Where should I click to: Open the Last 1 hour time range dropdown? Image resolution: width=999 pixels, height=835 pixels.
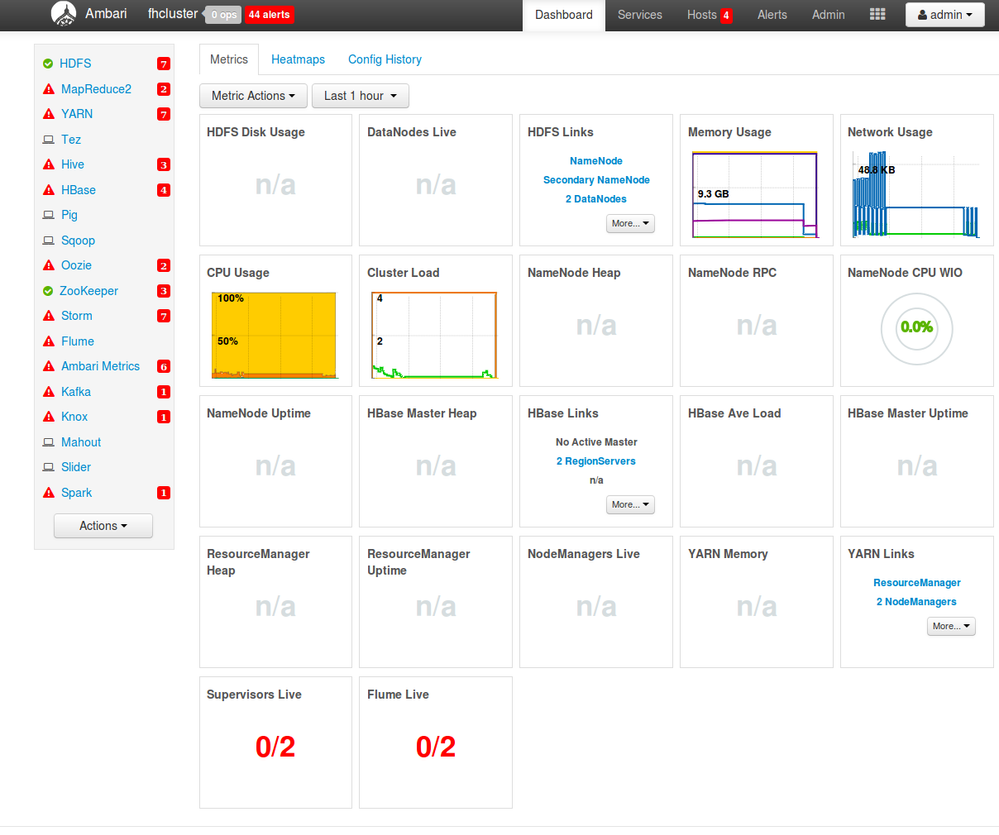coord(360,96)
